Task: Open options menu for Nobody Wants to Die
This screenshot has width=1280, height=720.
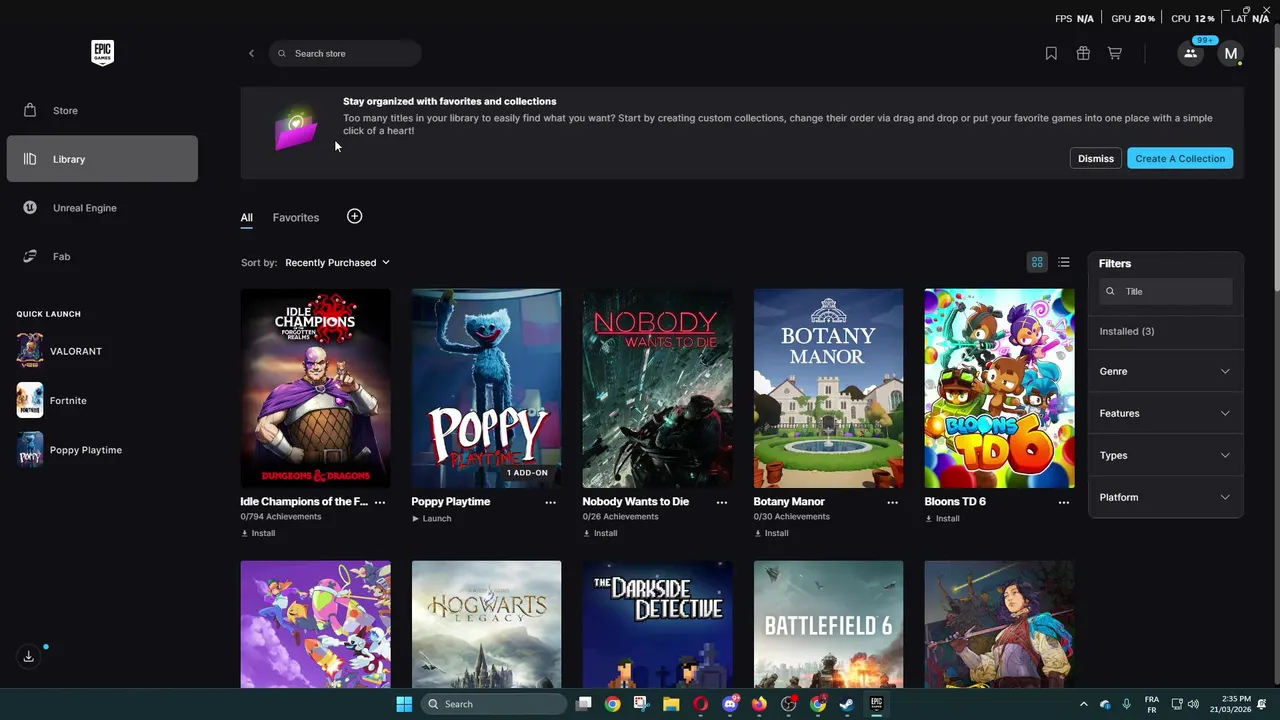Action: (x=722, y=502)
